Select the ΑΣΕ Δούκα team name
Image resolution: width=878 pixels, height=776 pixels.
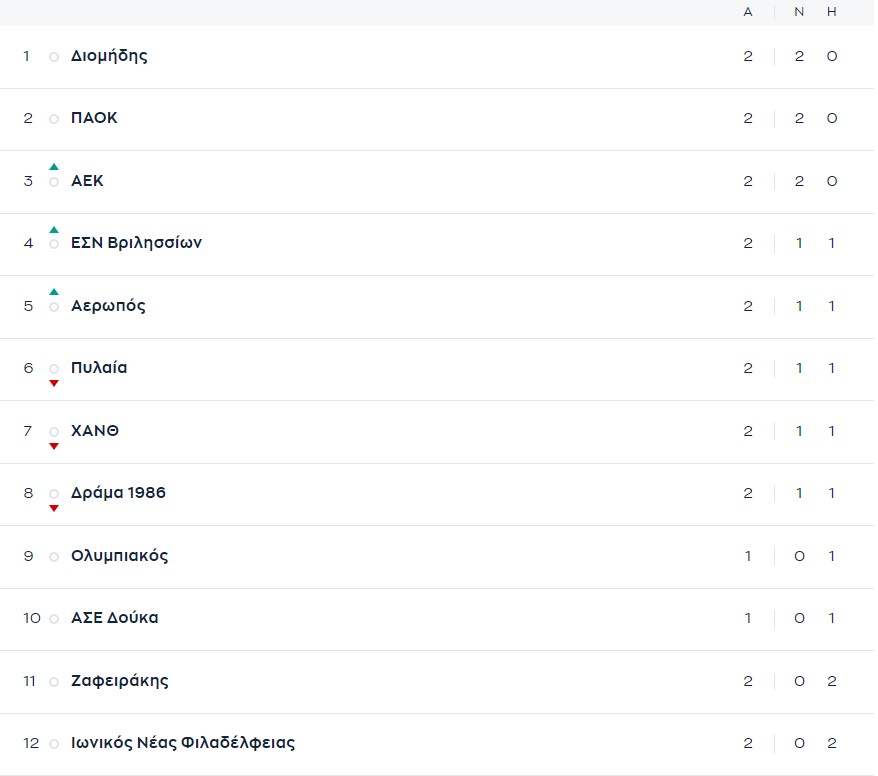[x=114, y=618]
